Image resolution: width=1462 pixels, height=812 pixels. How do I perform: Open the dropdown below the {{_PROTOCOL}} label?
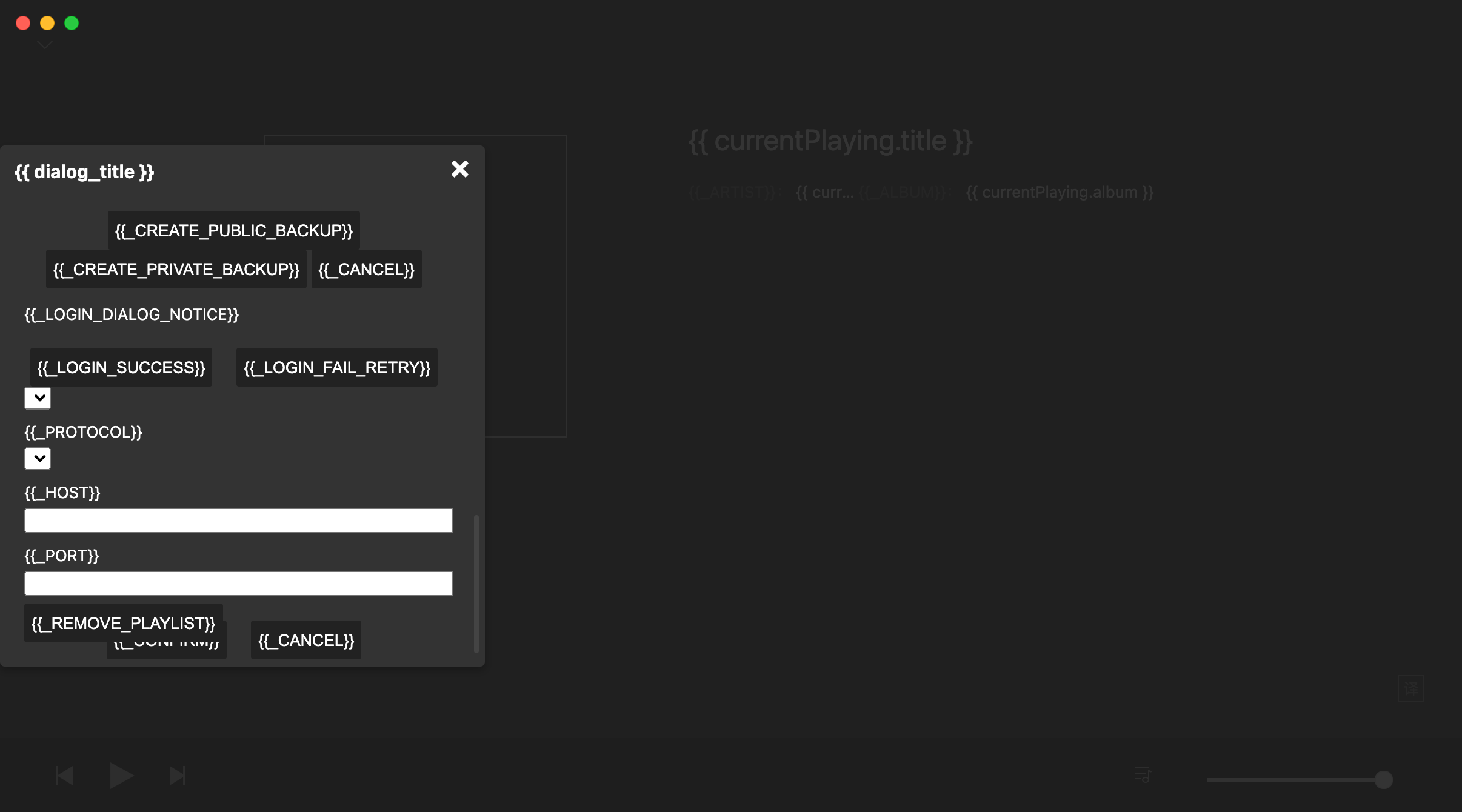coord(38,459)
